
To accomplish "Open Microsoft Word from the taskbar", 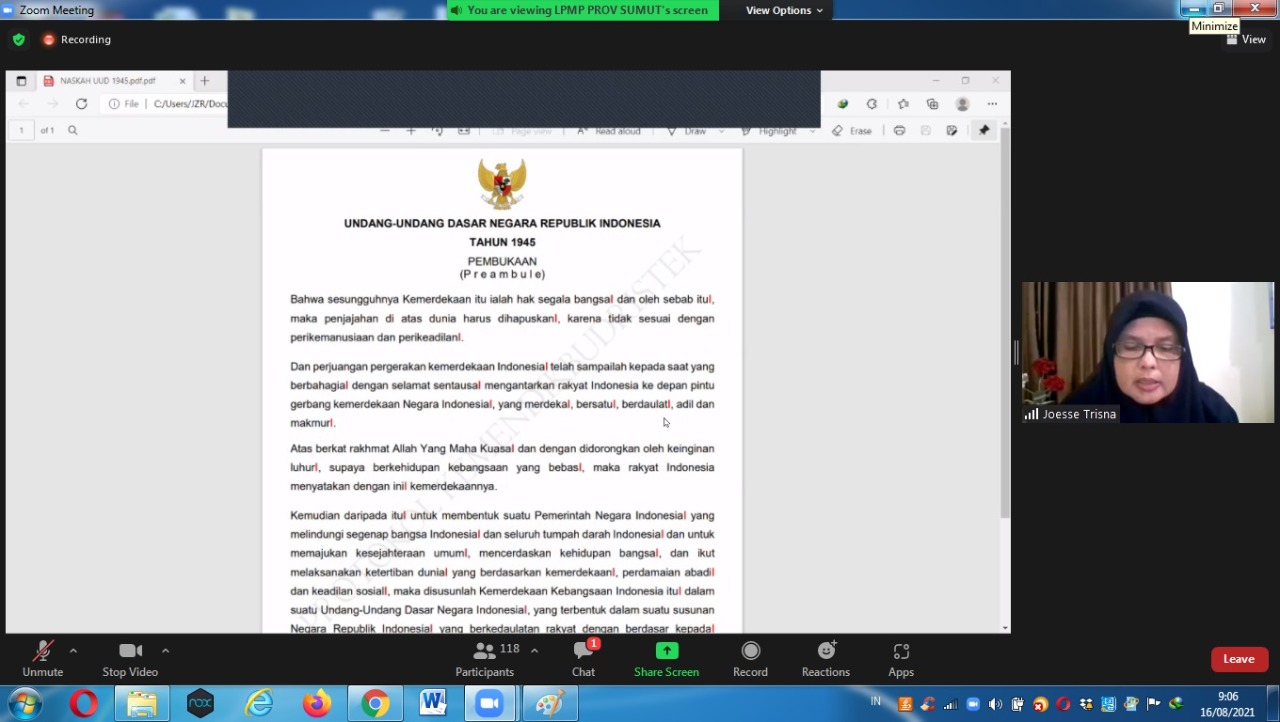I will (x=433, y=704).
